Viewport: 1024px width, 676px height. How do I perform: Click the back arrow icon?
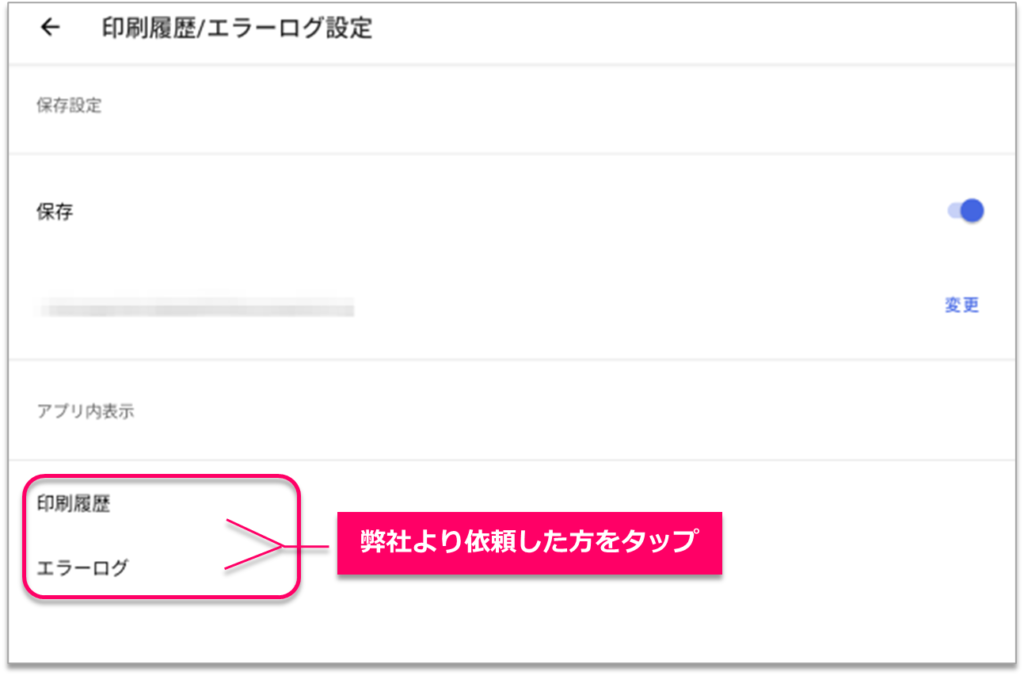(49, 28)
